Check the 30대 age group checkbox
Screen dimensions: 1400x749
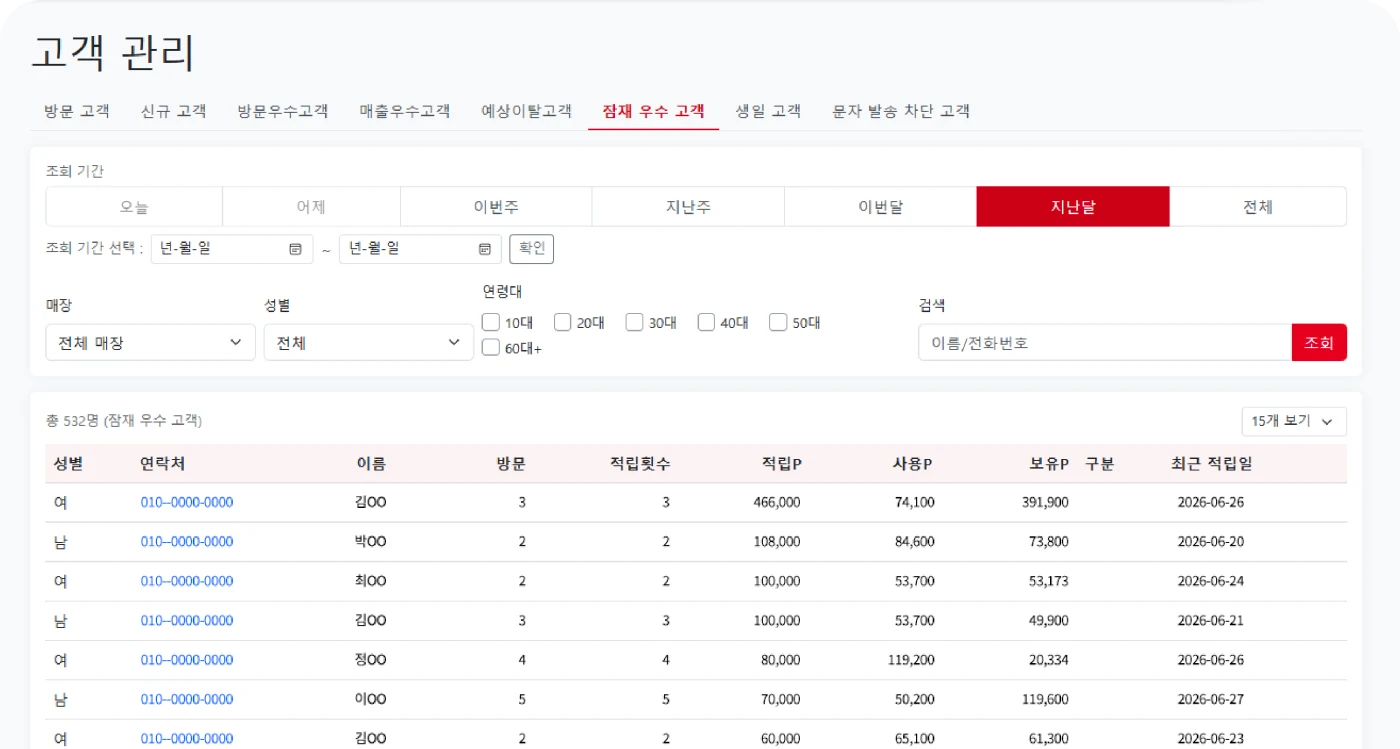pos(635,322)
